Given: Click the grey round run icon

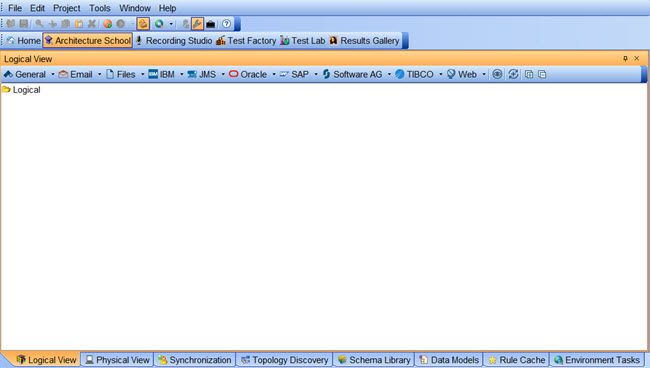Looking at the screenshot, I should (121, 24).
